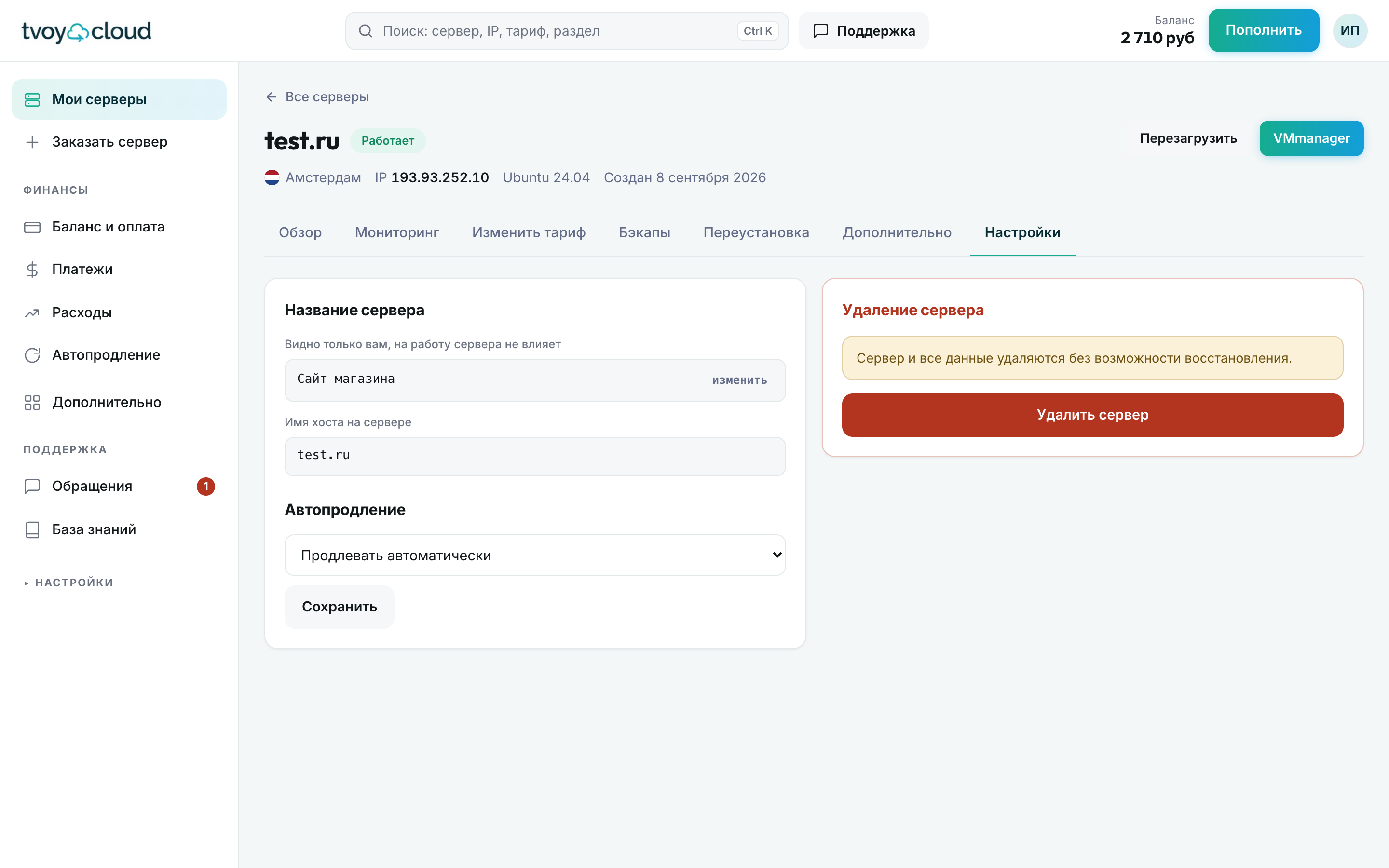
Task: Click the Ctrl K shortcut badge
Action: [758, 31]
